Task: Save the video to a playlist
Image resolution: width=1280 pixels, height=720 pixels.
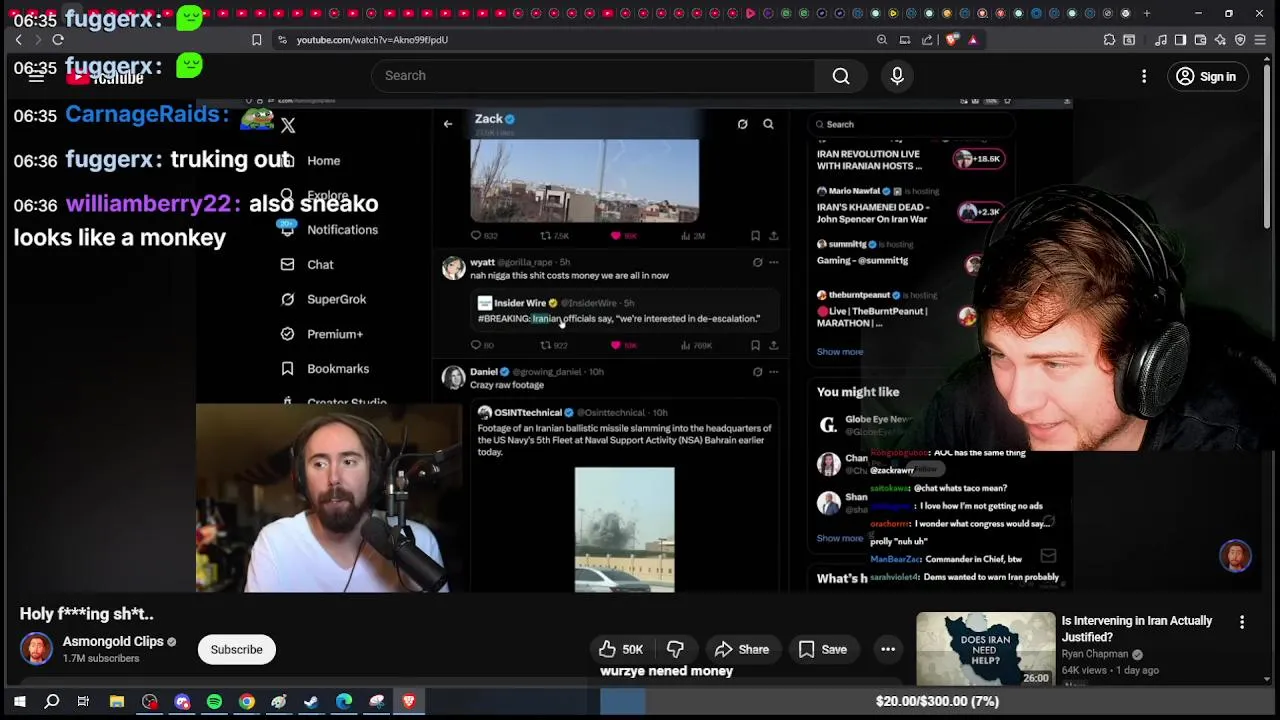Action: [x=823, y=650]
